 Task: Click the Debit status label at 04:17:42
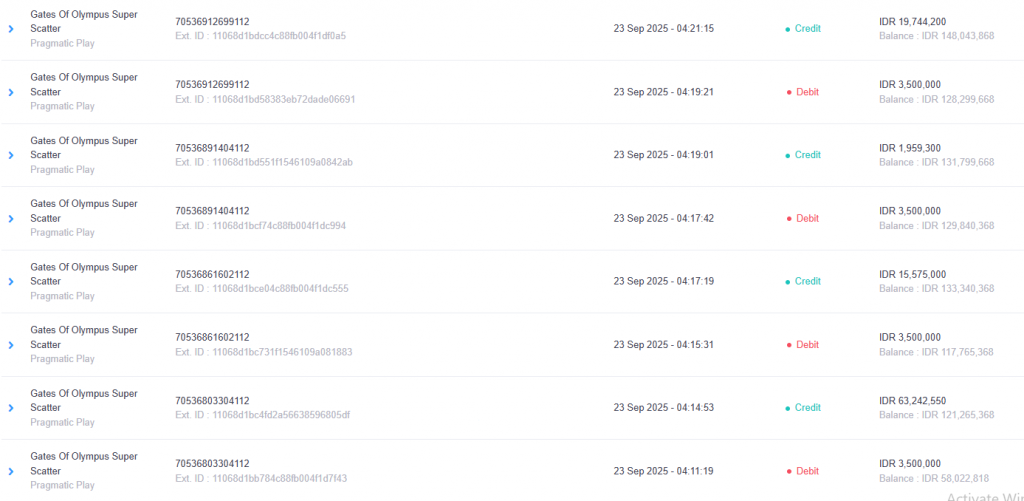click(807, 218)
